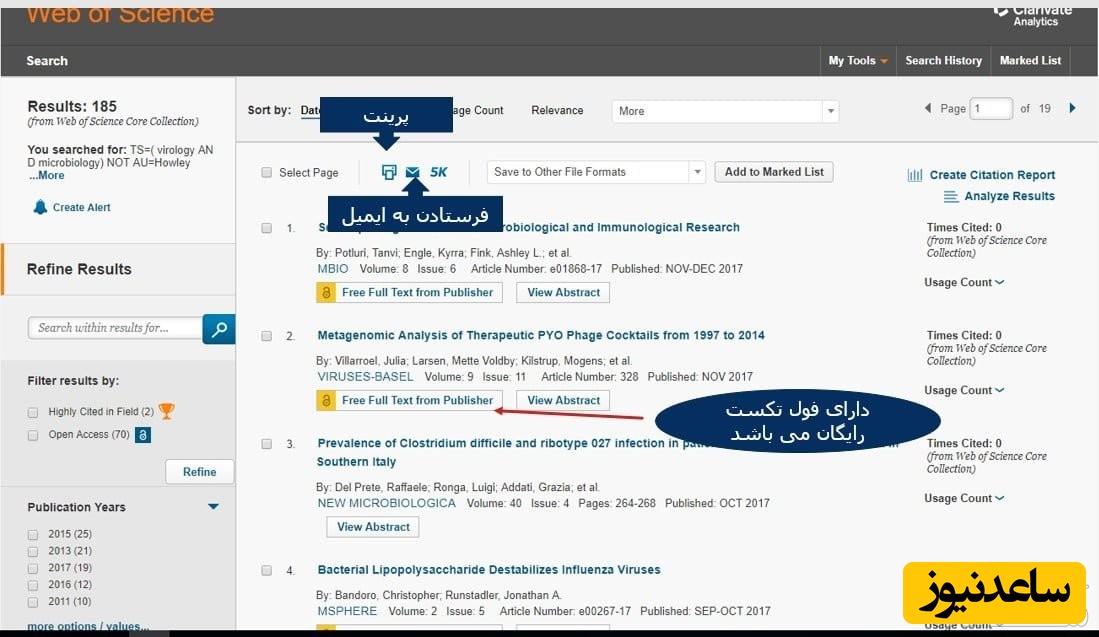The width and height of the screenshot is (1099, 637).
Task: Click Add to Marked List button
Action: click(x=773, y=171)
